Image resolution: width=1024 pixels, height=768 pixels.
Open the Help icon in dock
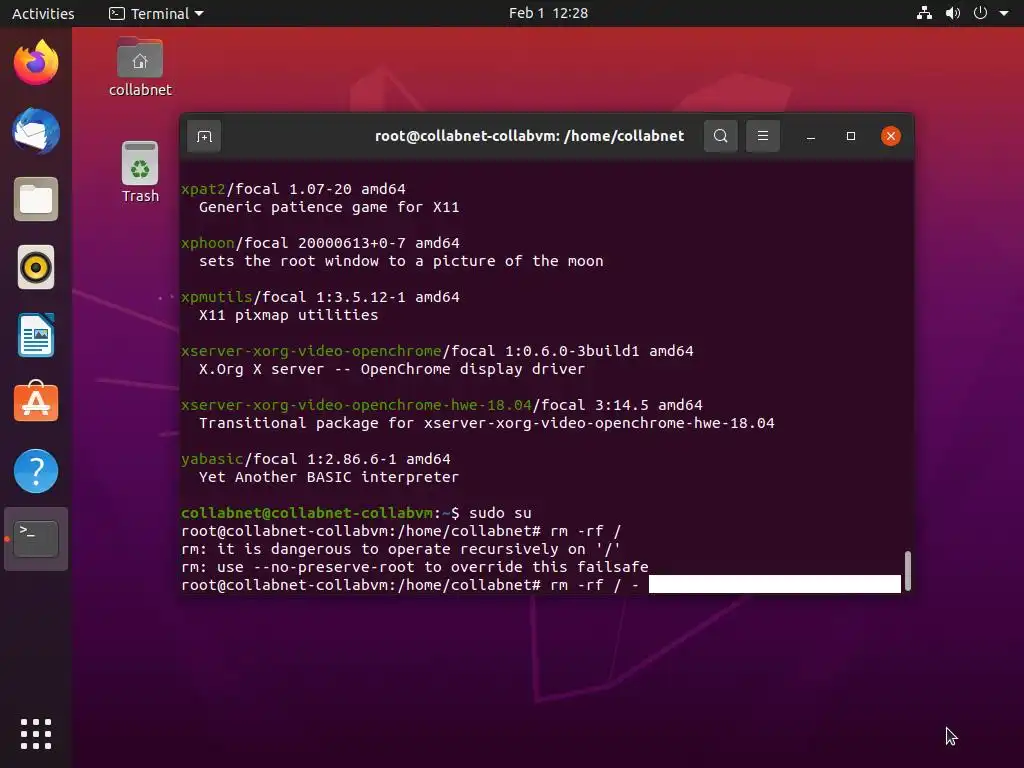36,471
